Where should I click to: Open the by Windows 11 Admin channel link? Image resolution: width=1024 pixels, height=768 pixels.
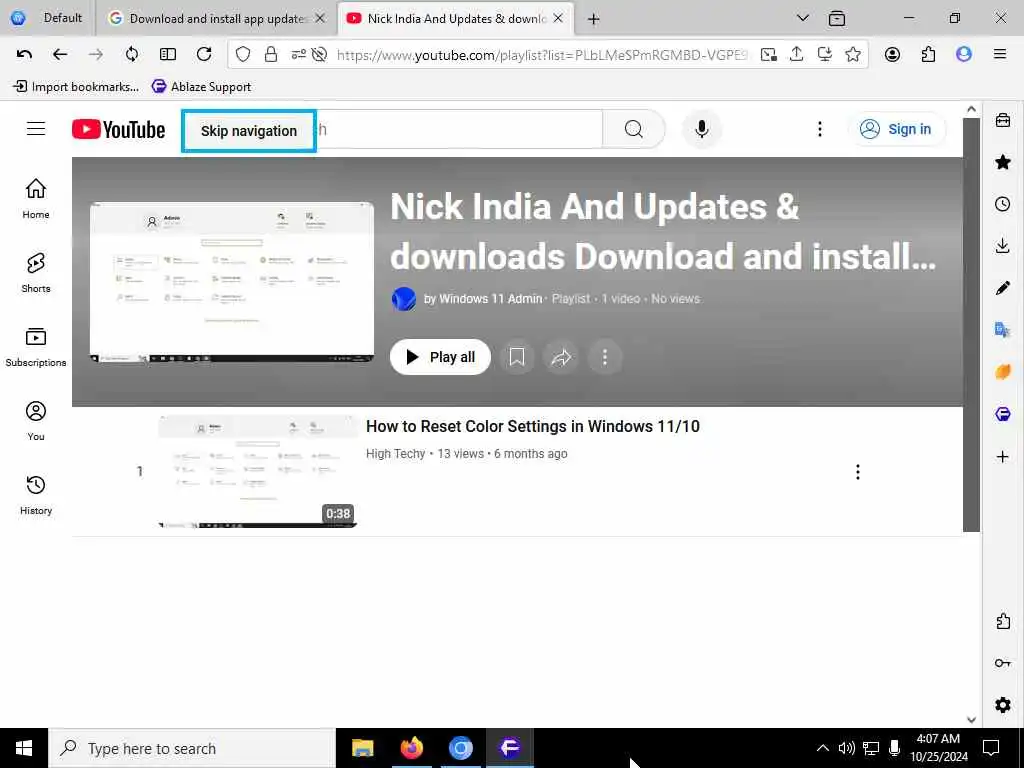(483, 298)
